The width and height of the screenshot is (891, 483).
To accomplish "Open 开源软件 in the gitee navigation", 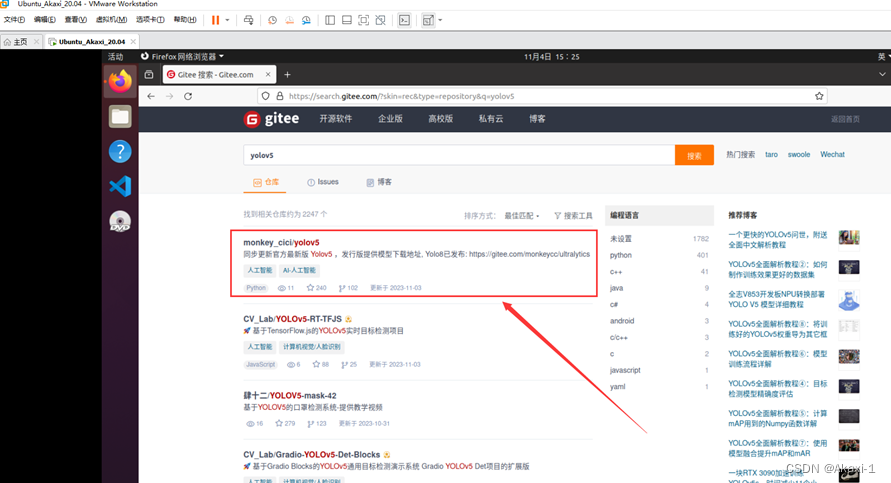I will [x=335, y=119].
